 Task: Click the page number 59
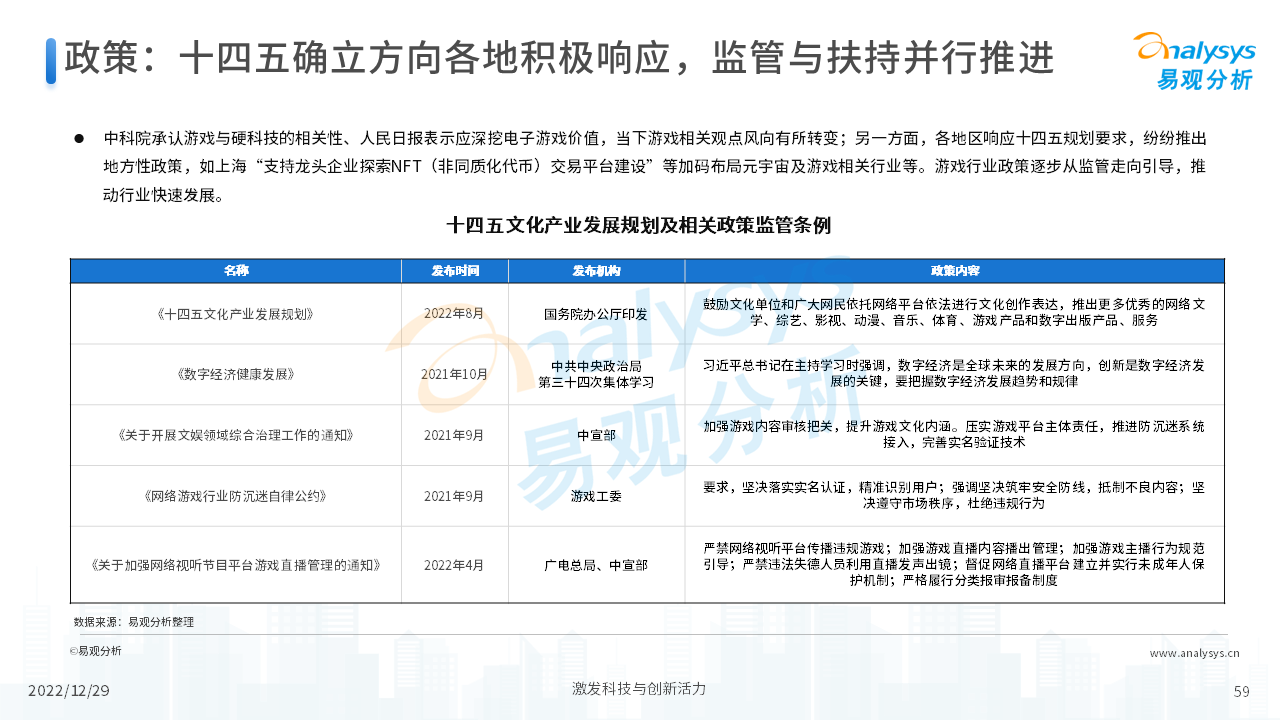[x=1242, y=691]
